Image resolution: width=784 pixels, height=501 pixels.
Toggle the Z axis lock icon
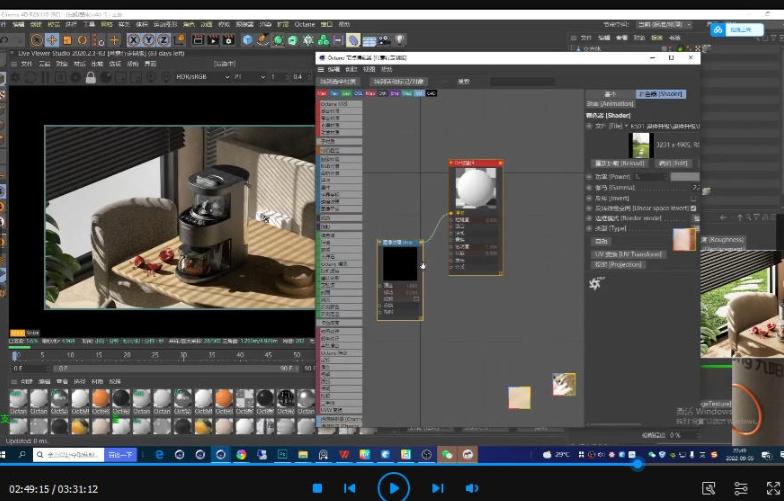[162, 40]
